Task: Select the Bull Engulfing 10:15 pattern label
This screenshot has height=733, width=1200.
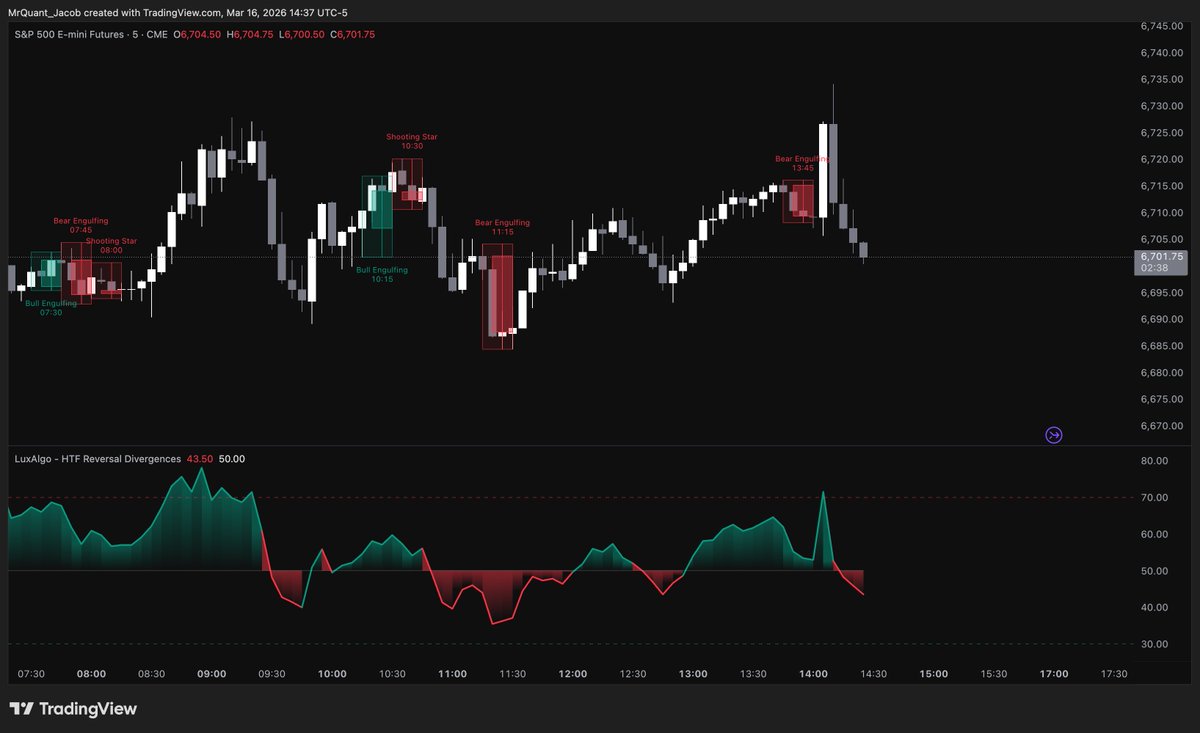Action: click(382, 274)
